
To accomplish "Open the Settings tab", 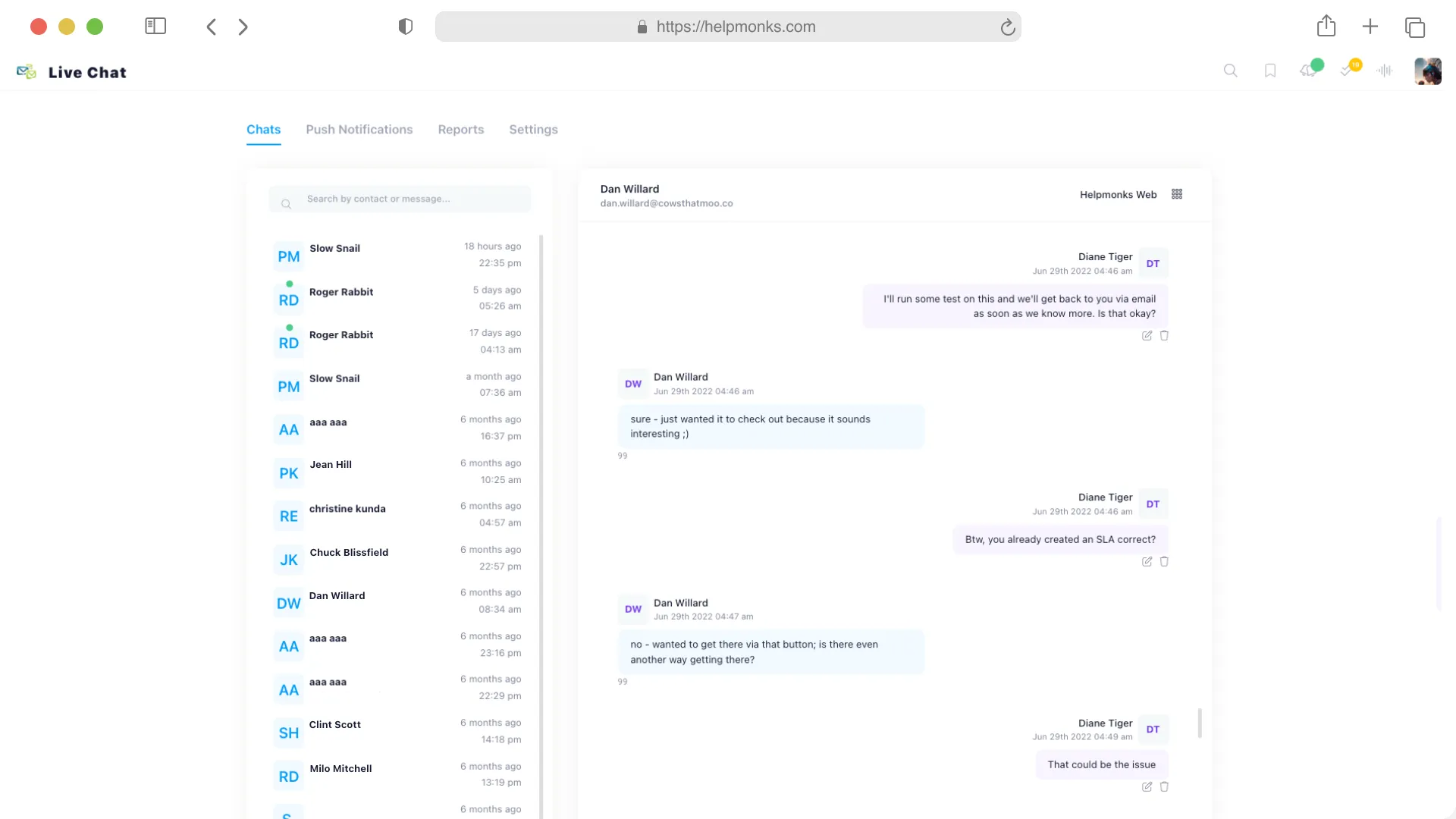I will click(x=533, y=130).
